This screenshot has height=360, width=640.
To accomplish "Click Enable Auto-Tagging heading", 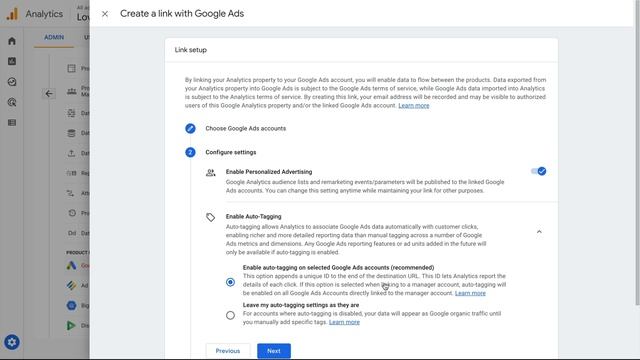I will point(253,216).
